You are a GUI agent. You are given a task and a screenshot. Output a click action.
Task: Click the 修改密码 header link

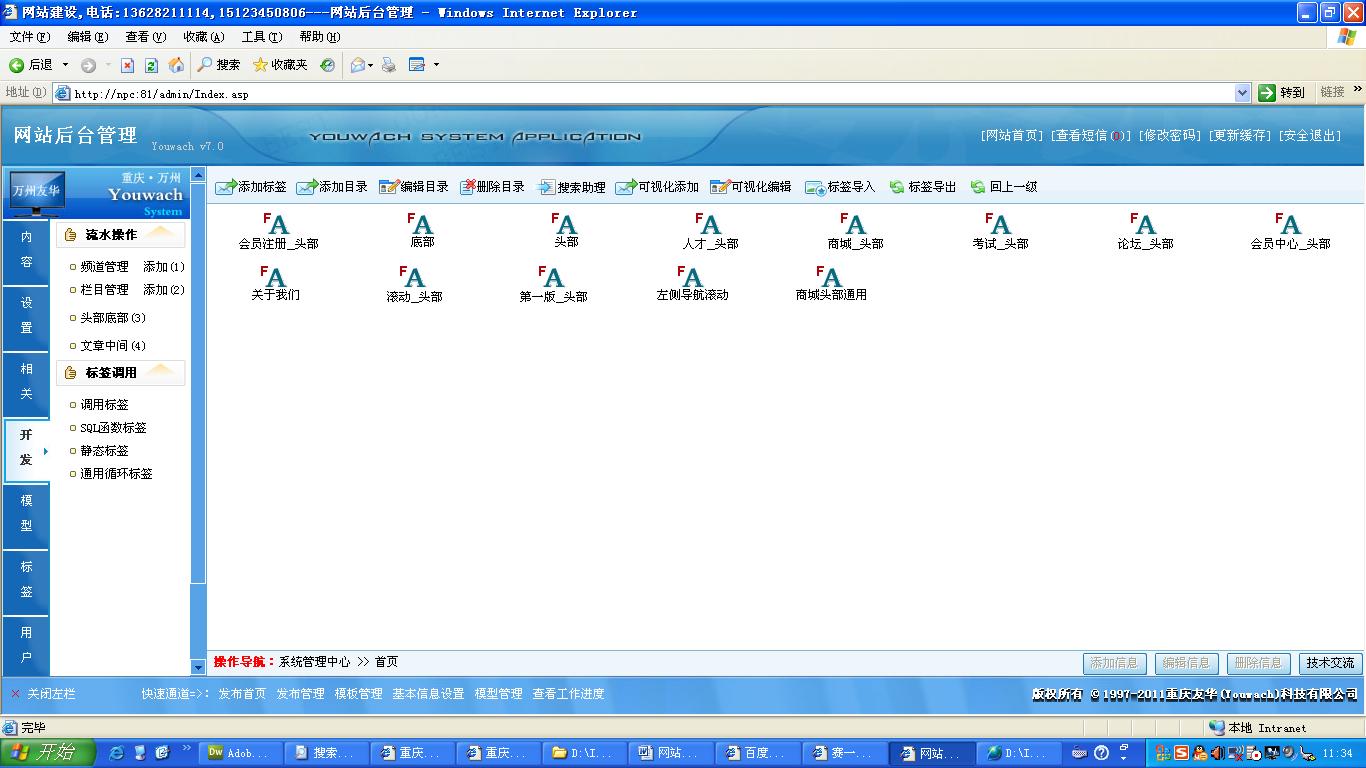click(x=1170, y=135)
